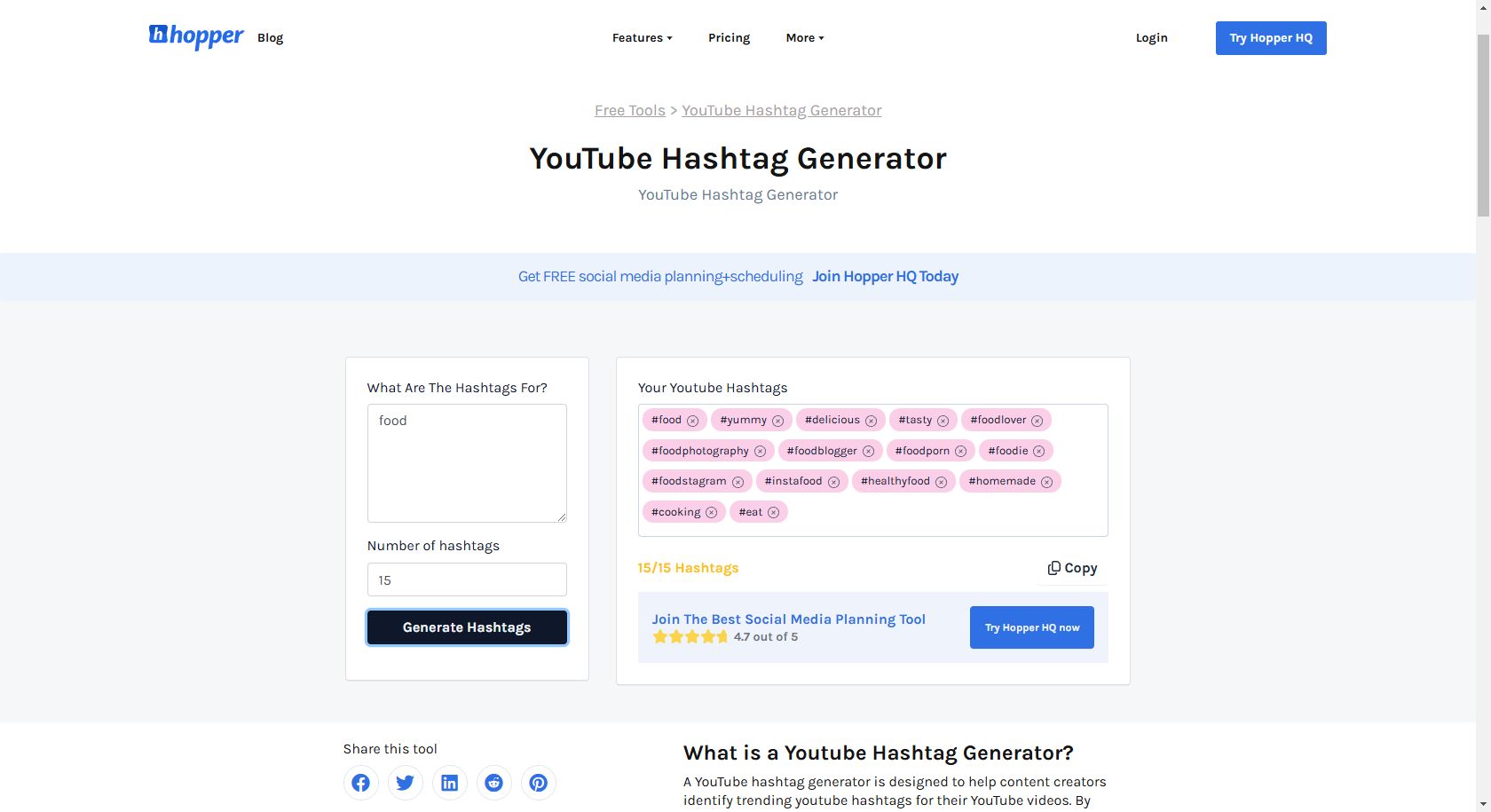Share the tool on Reddit
Viewport: 1491px width, 812px height.
493,782
